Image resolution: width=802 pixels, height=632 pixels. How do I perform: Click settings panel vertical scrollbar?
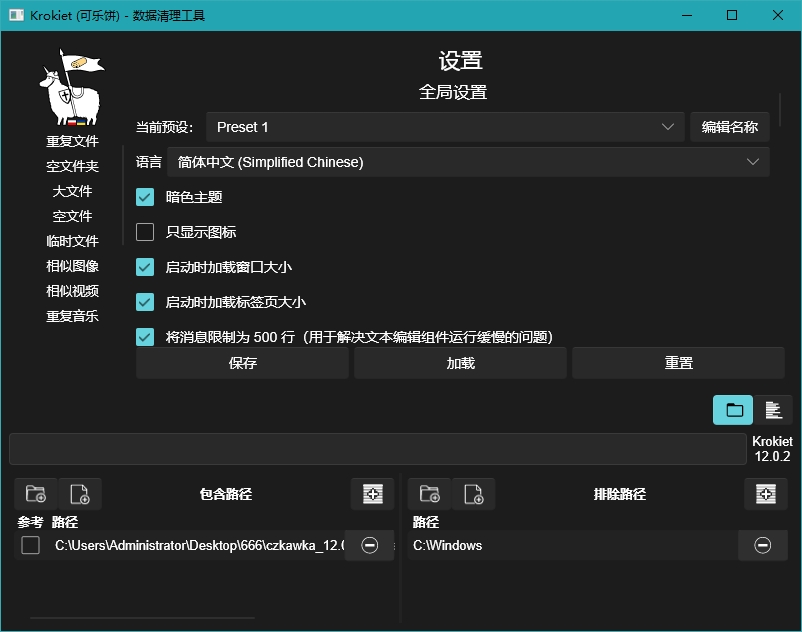[779, 109]
